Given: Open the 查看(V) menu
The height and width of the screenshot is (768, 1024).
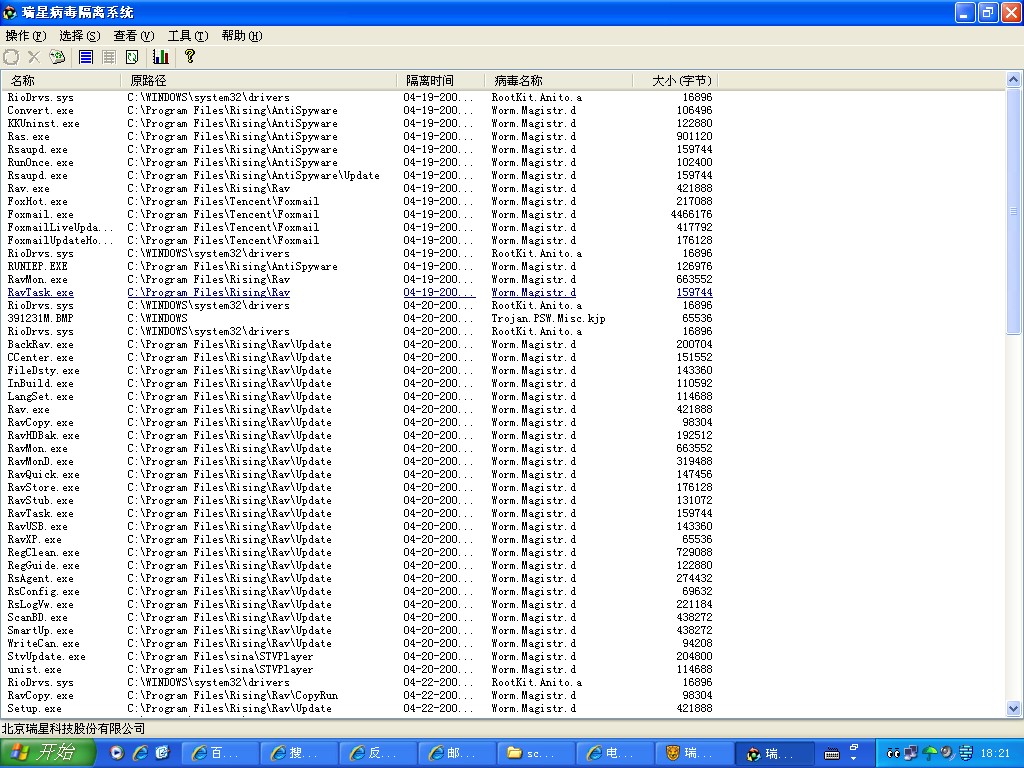Looking at the screenshot, I should pos(133,36).
